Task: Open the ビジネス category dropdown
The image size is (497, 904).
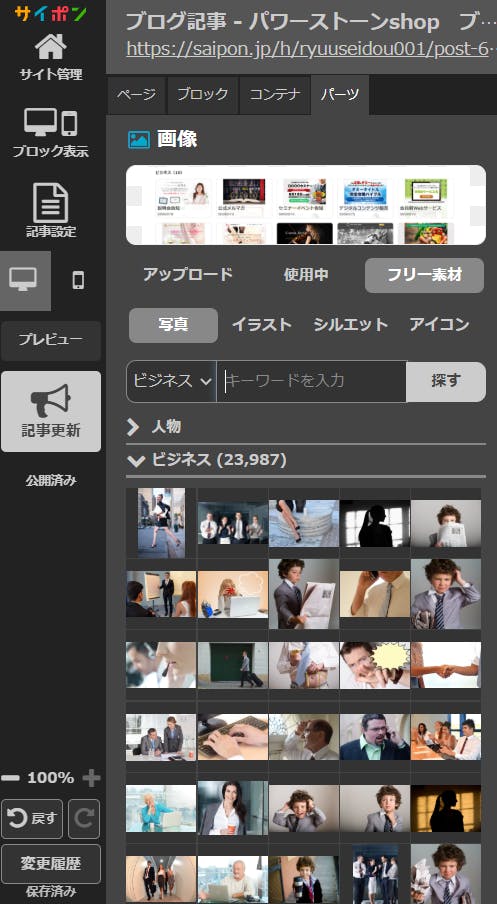Action: [171, 381]
